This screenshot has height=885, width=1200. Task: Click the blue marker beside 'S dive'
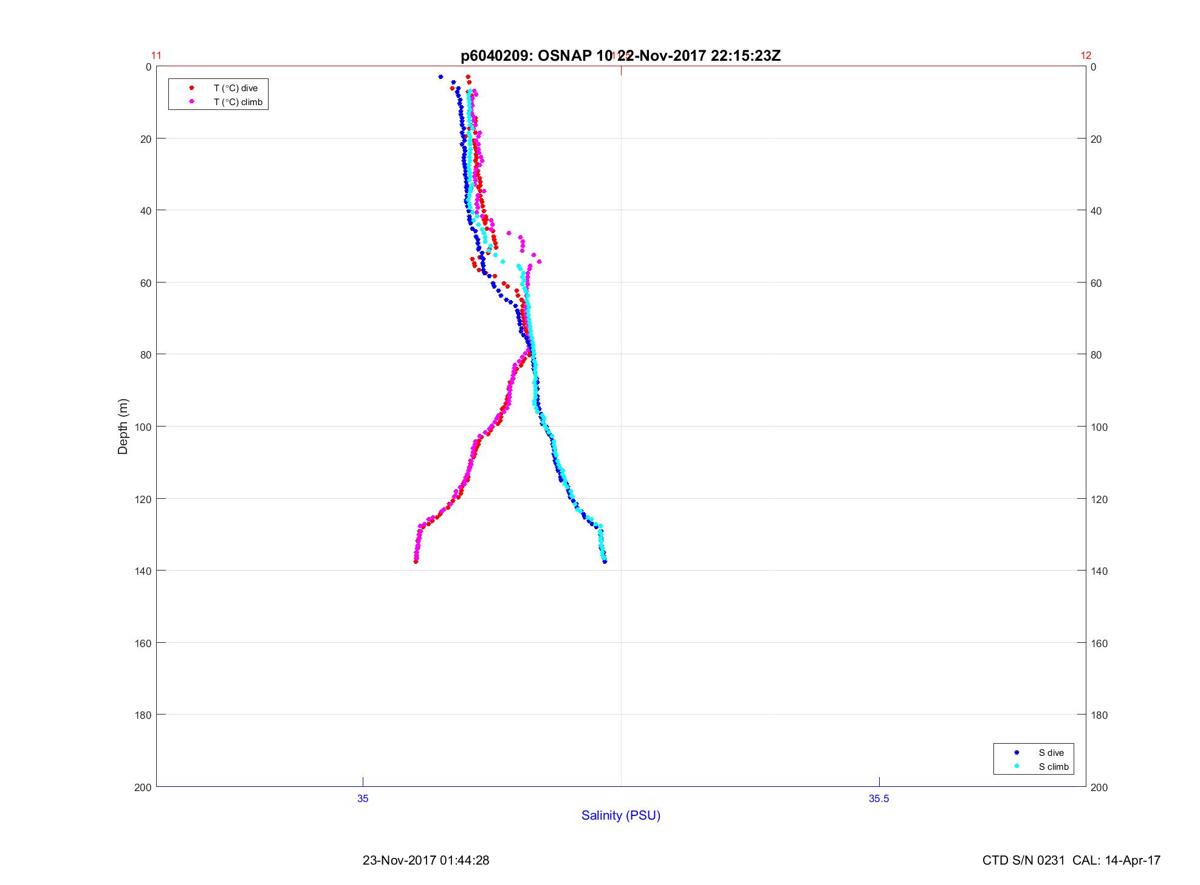1016,752
